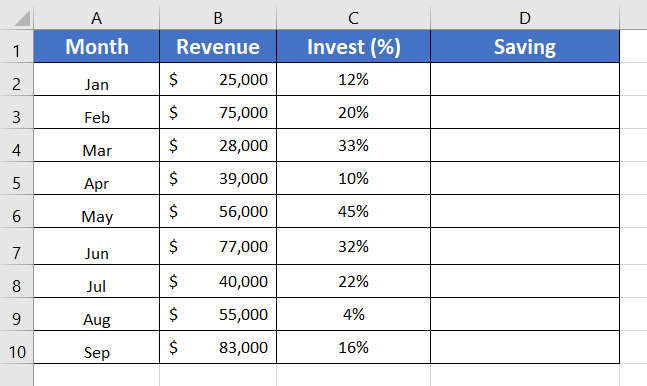The image size is (647, 386).
Task: Select column A header
Action: point(97,18)
